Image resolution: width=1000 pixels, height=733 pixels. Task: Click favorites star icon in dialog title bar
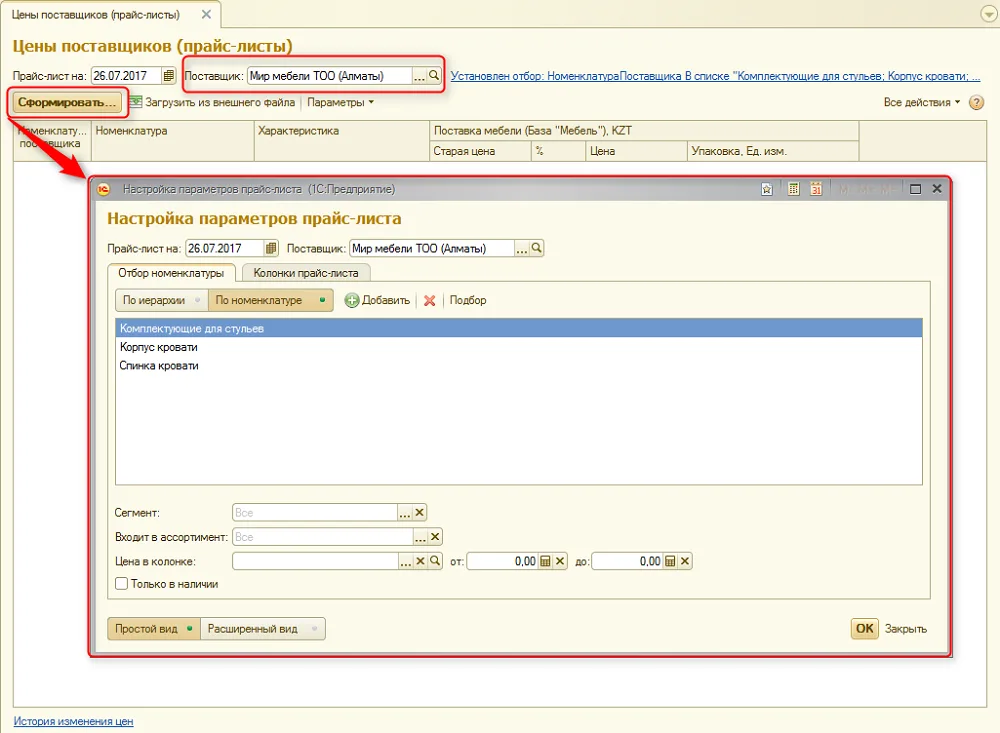coord(767,189)
